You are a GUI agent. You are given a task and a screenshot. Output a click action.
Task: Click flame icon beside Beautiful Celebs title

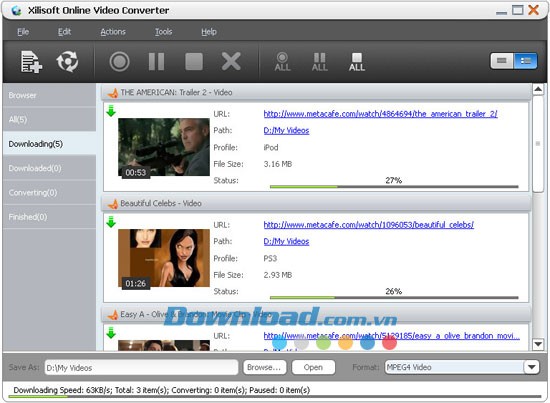(113, 204)
